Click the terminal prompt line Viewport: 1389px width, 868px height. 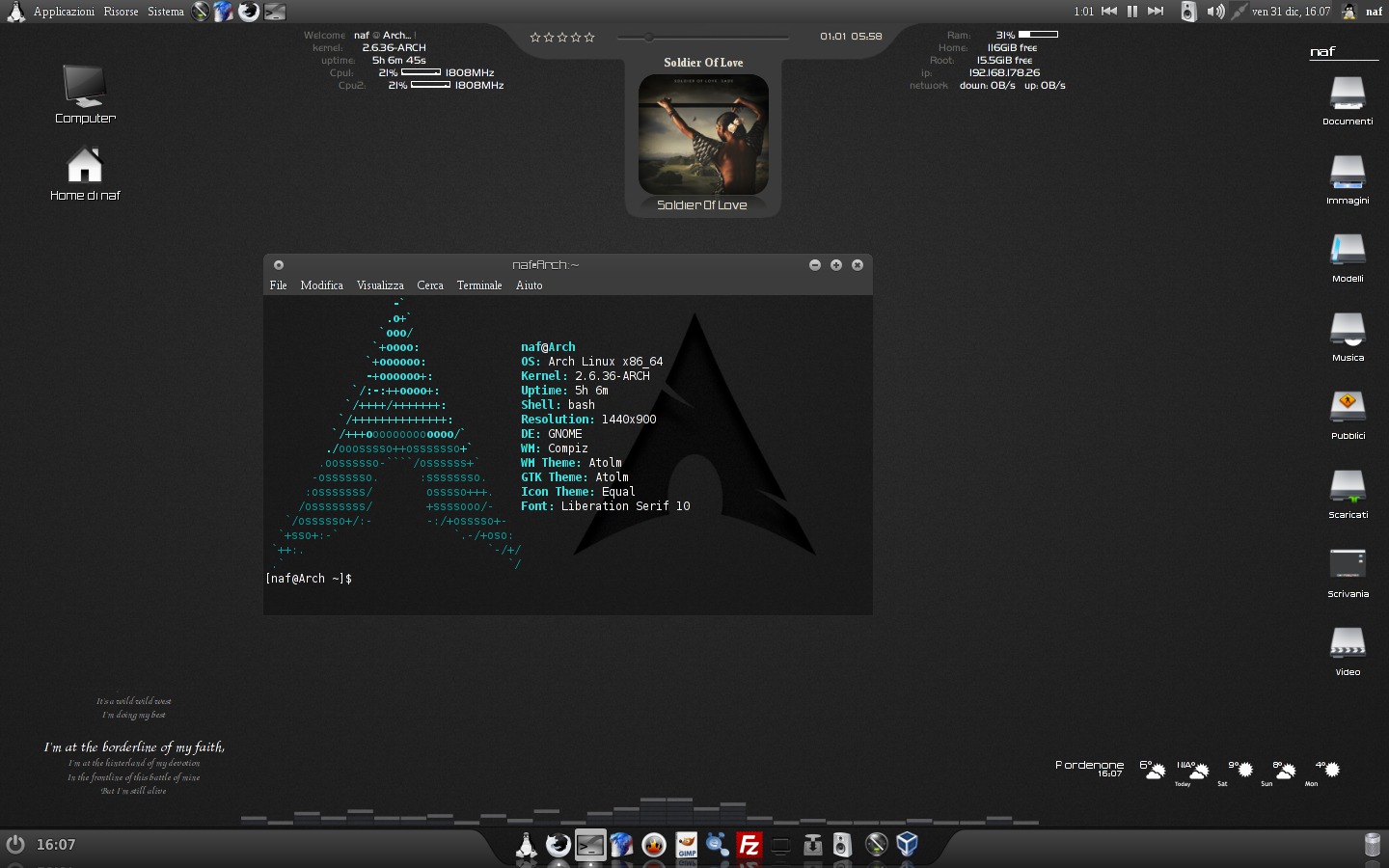(x=309, y=579)
